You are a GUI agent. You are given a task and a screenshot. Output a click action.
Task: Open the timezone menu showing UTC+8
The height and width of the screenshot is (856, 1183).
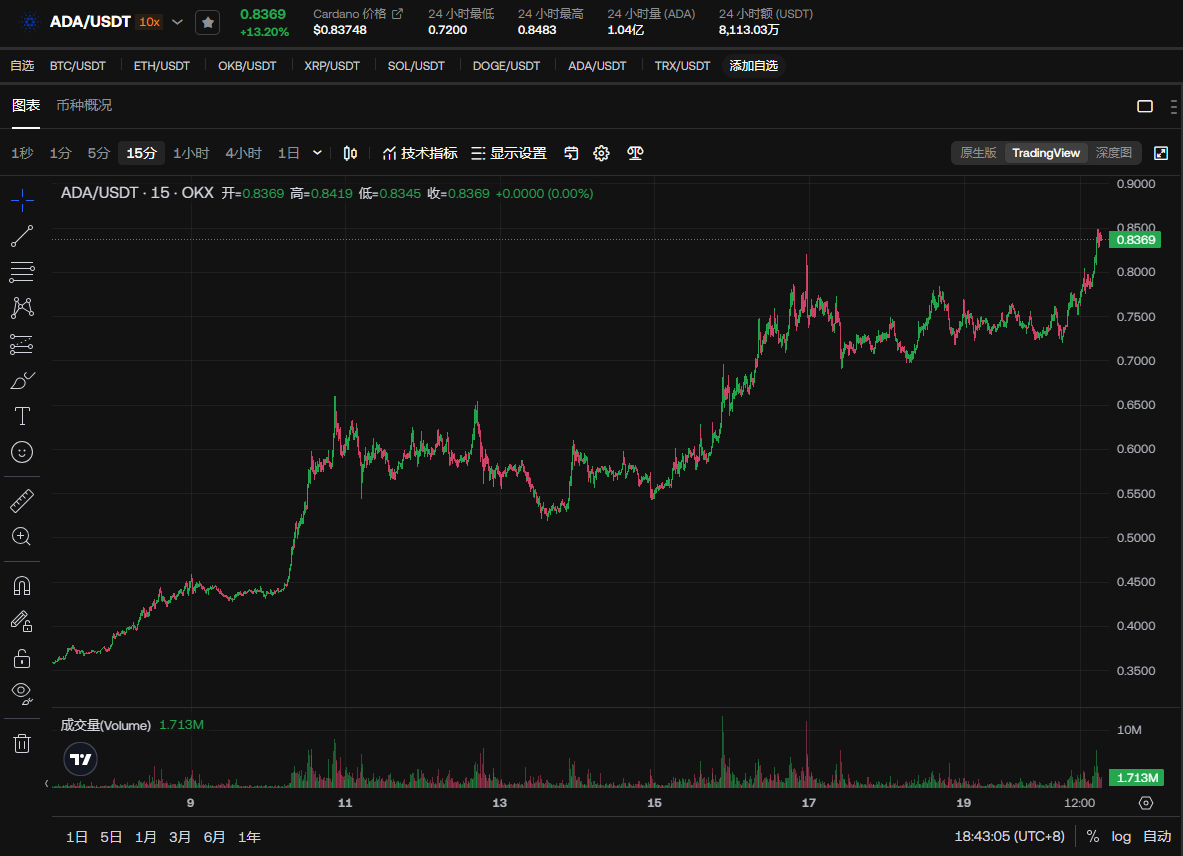point(1009,837)
